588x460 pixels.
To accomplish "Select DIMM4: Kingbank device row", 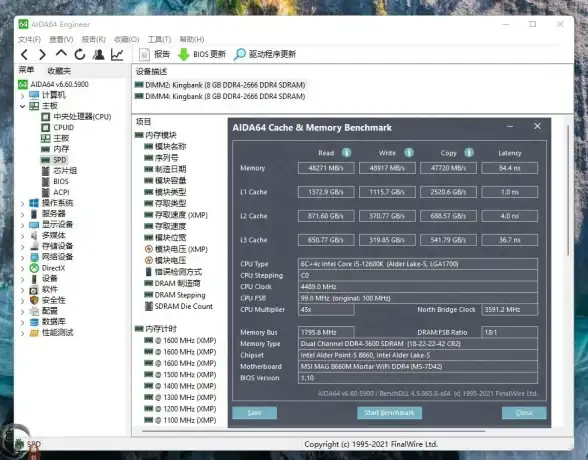I will click(220, 96).
